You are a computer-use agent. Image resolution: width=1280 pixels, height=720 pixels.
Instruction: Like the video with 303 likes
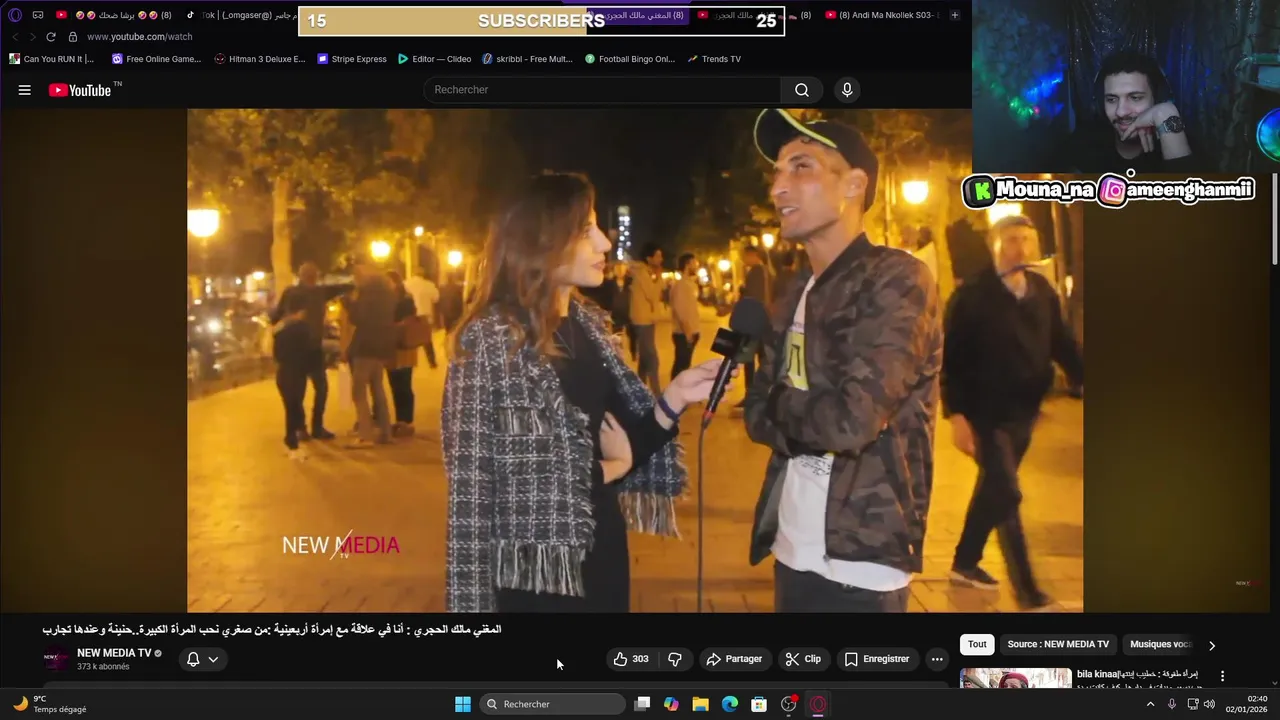click(x=631, y=659)
